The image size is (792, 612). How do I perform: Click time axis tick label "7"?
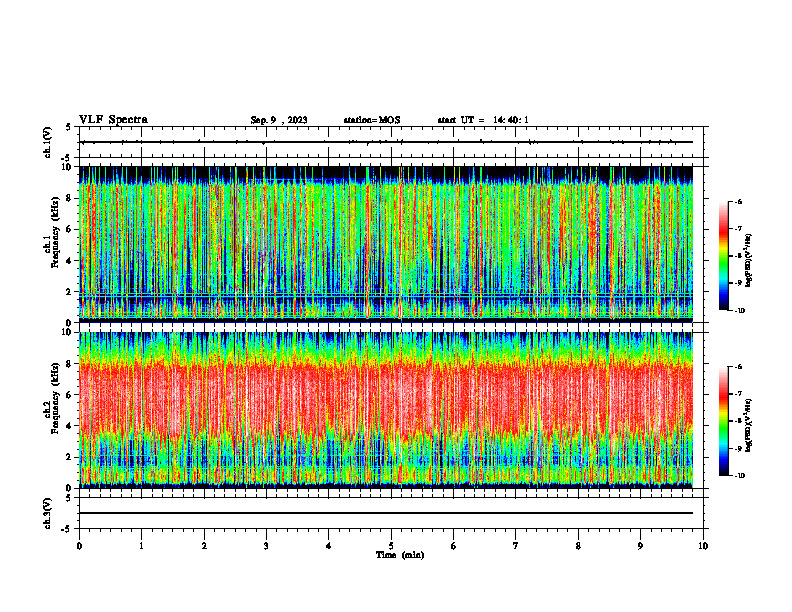516,546
